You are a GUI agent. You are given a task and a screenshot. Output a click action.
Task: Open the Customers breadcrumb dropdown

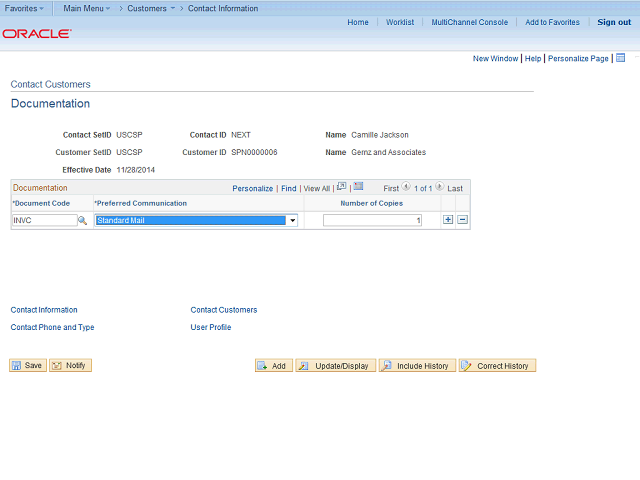151,8
